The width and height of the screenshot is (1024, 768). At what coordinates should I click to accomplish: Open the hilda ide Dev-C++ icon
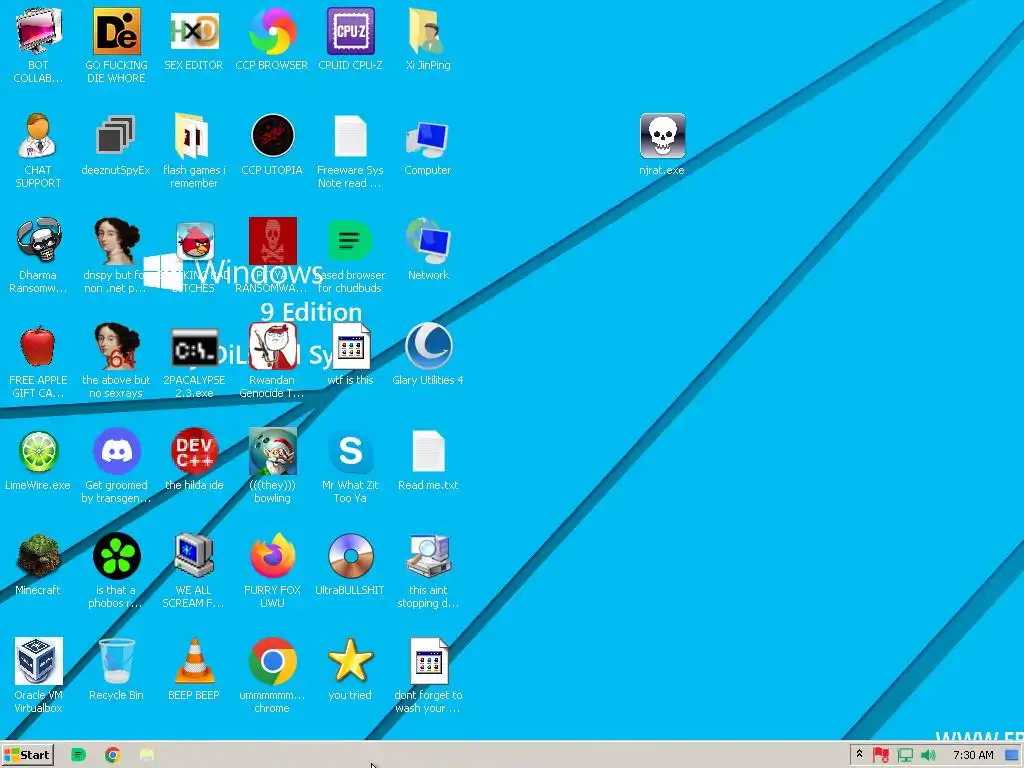click(x=194, y=460)
